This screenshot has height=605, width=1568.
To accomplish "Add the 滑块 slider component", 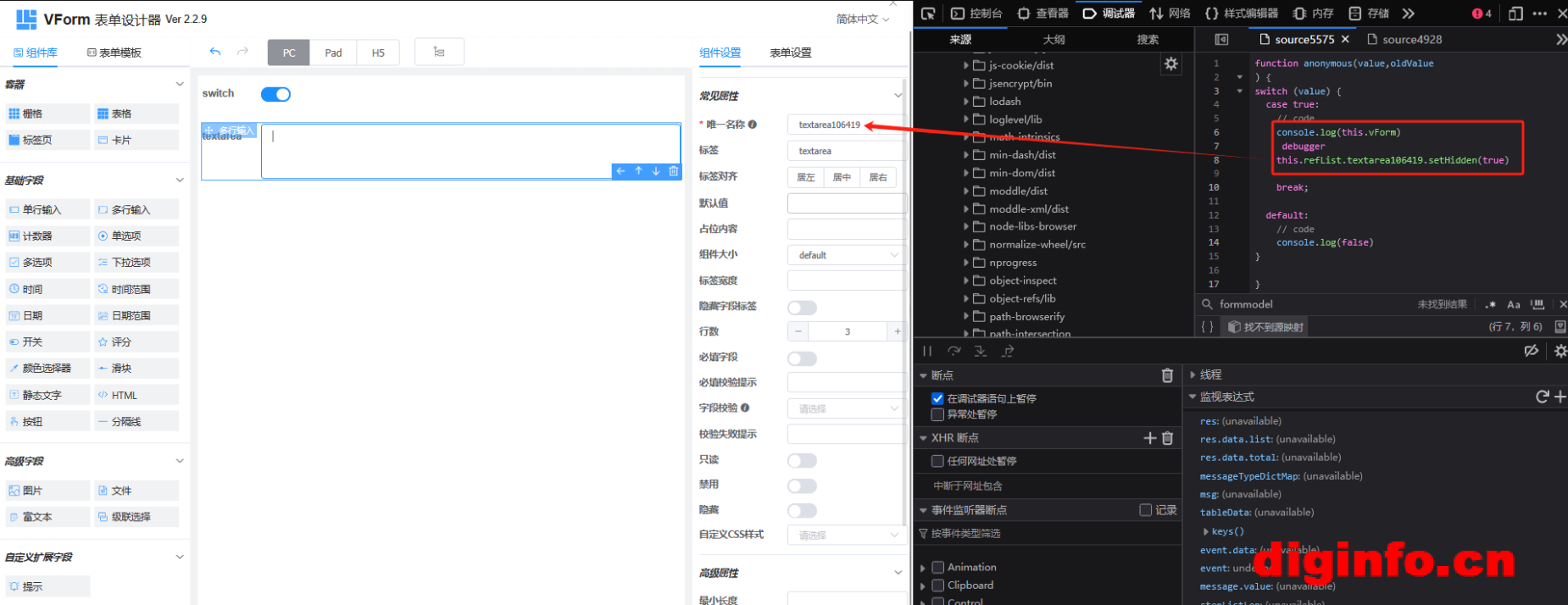I will [136, 369].
